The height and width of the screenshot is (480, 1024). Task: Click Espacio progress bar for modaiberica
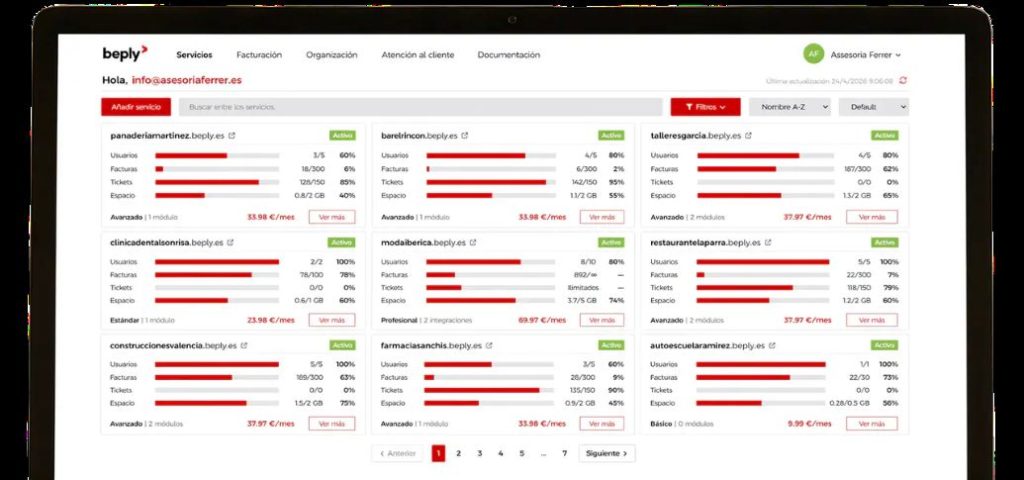[x=490, y=300]
